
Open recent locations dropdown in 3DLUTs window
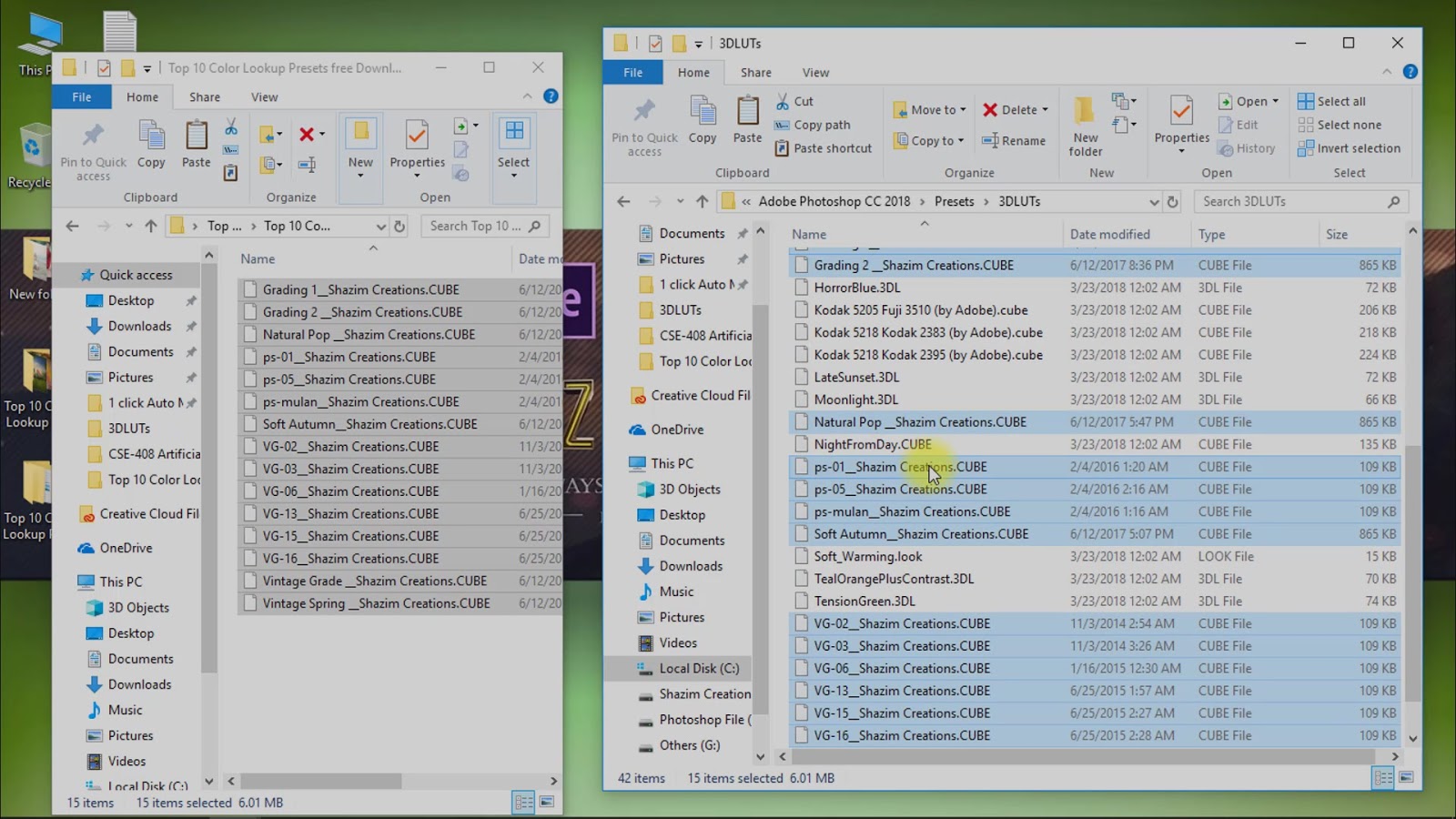[x=679, y=202]
